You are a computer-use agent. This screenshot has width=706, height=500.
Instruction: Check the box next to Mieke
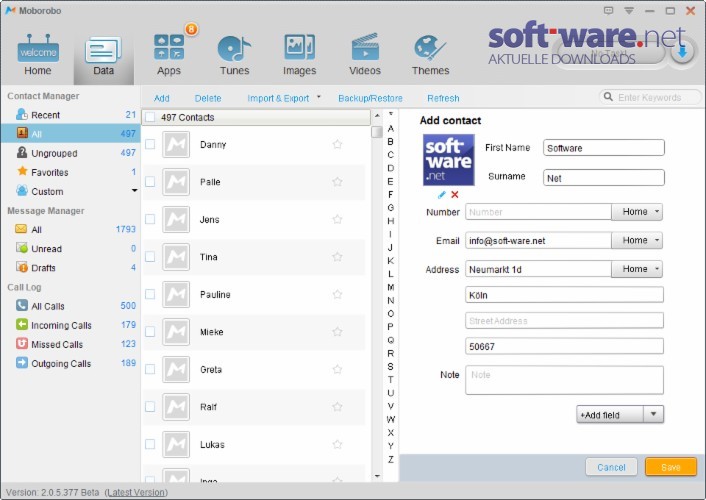click(150, 332)
